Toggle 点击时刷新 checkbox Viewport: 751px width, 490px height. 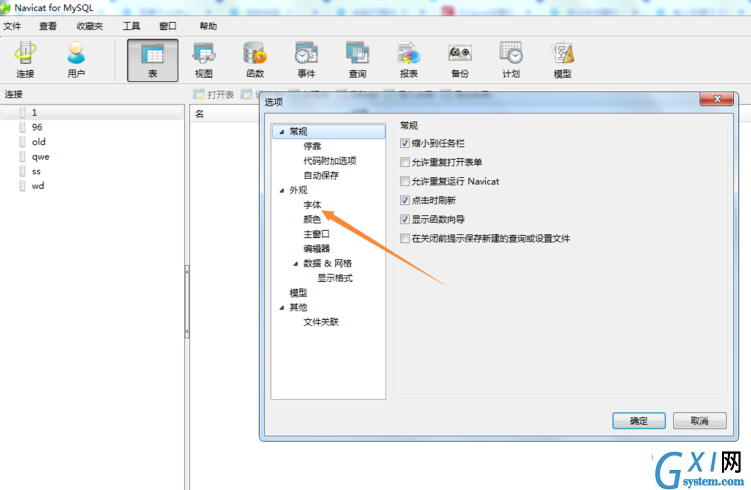point(405,200)
